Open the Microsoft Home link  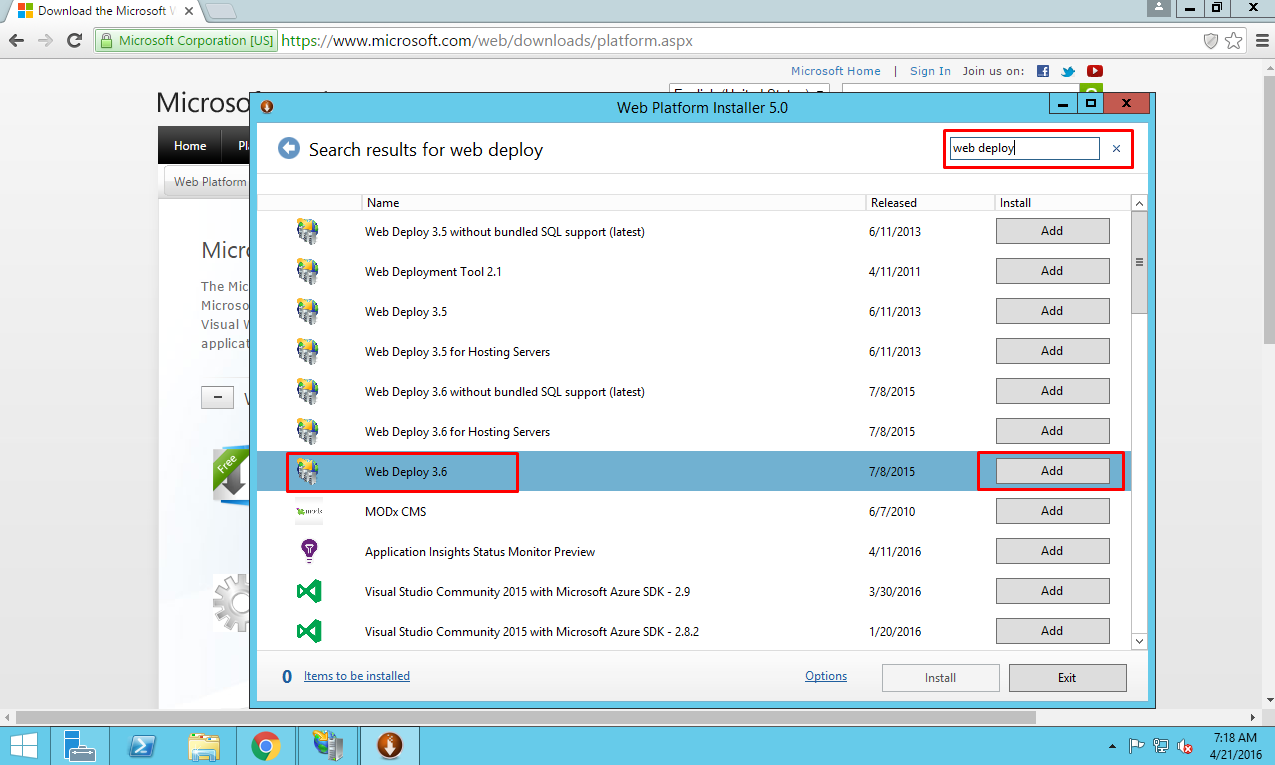[836, 71]
